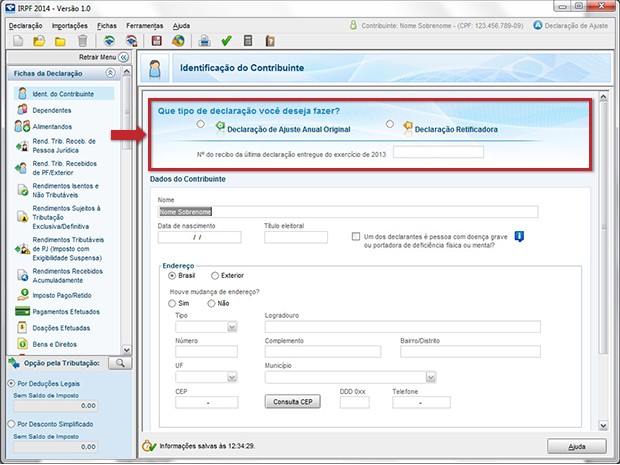This screenshot has width=620, height=465.
Task: Select Declaração de Ajuste Anual Original radio
Action: [x=200, y=124]
